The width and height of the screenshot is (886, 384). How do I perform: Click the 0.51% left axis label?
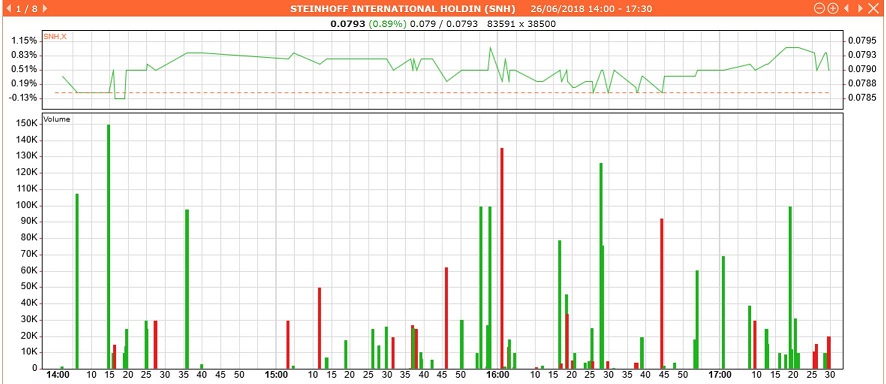(x=24, y=69)
